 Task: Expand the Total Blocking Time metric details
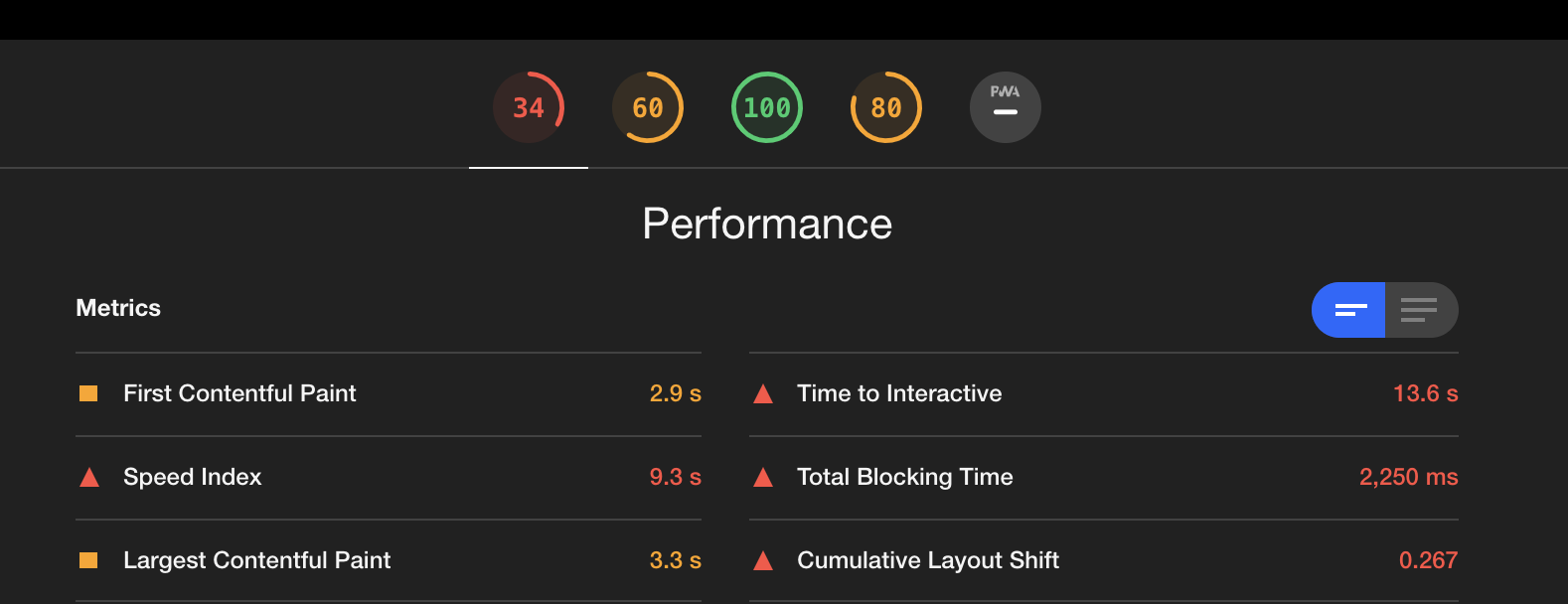(x=904, y=477)
